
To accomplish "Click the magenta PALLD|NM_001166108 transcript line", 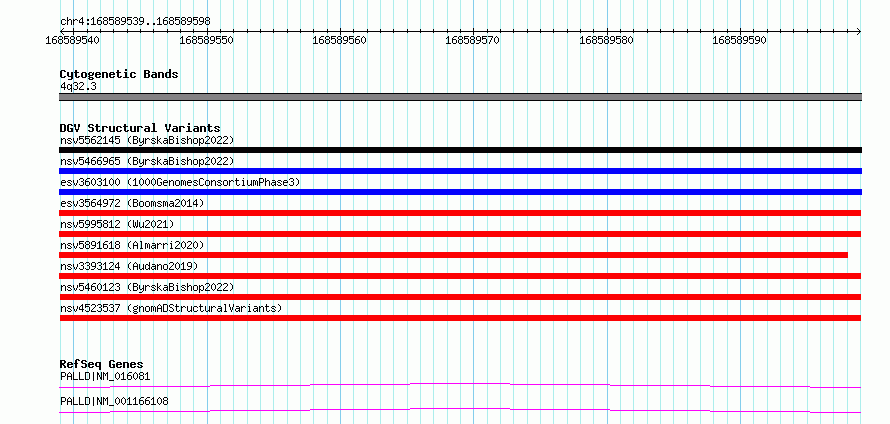I will coord(460,410).
